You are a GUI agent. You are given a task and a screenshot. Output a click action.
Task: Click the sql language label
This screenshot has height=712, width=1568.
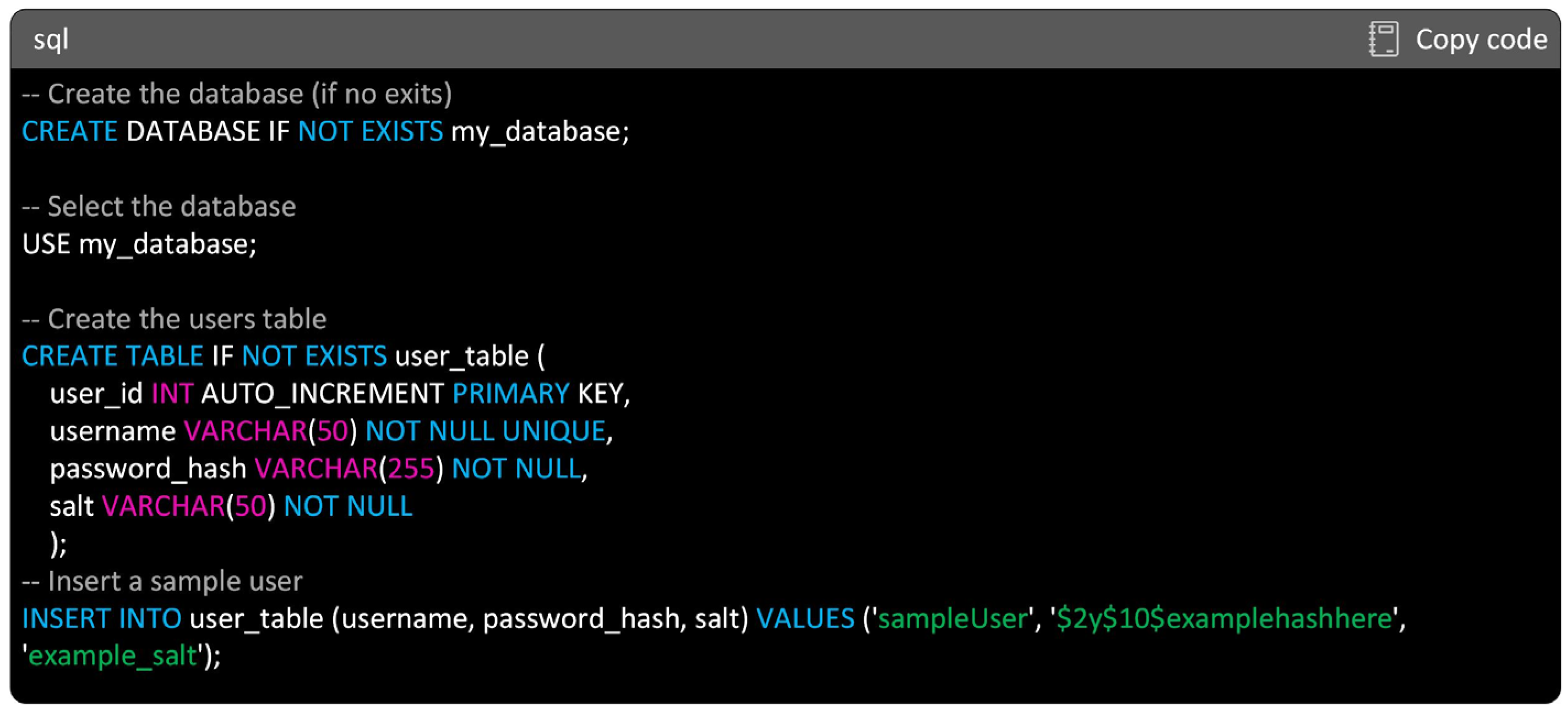(x=51, y=40)
